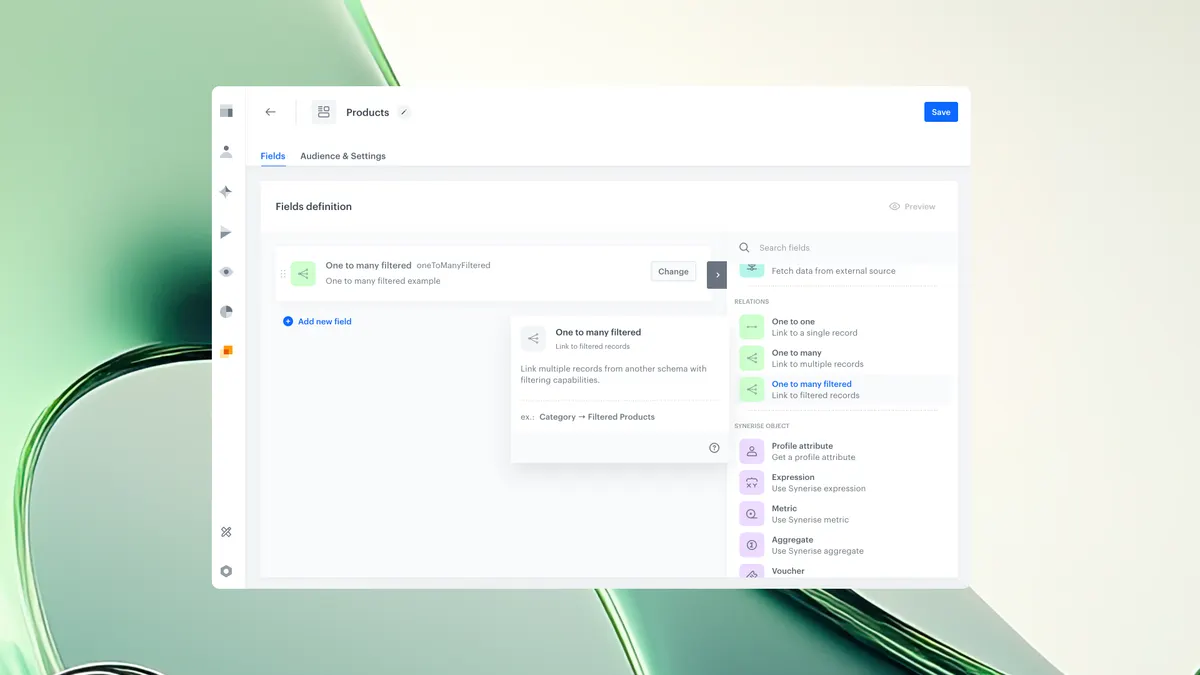Viewport: 1200px width, 675px height.
Task: Click the 'Use Synerise metric' text
Action: (x=810, y=520)
